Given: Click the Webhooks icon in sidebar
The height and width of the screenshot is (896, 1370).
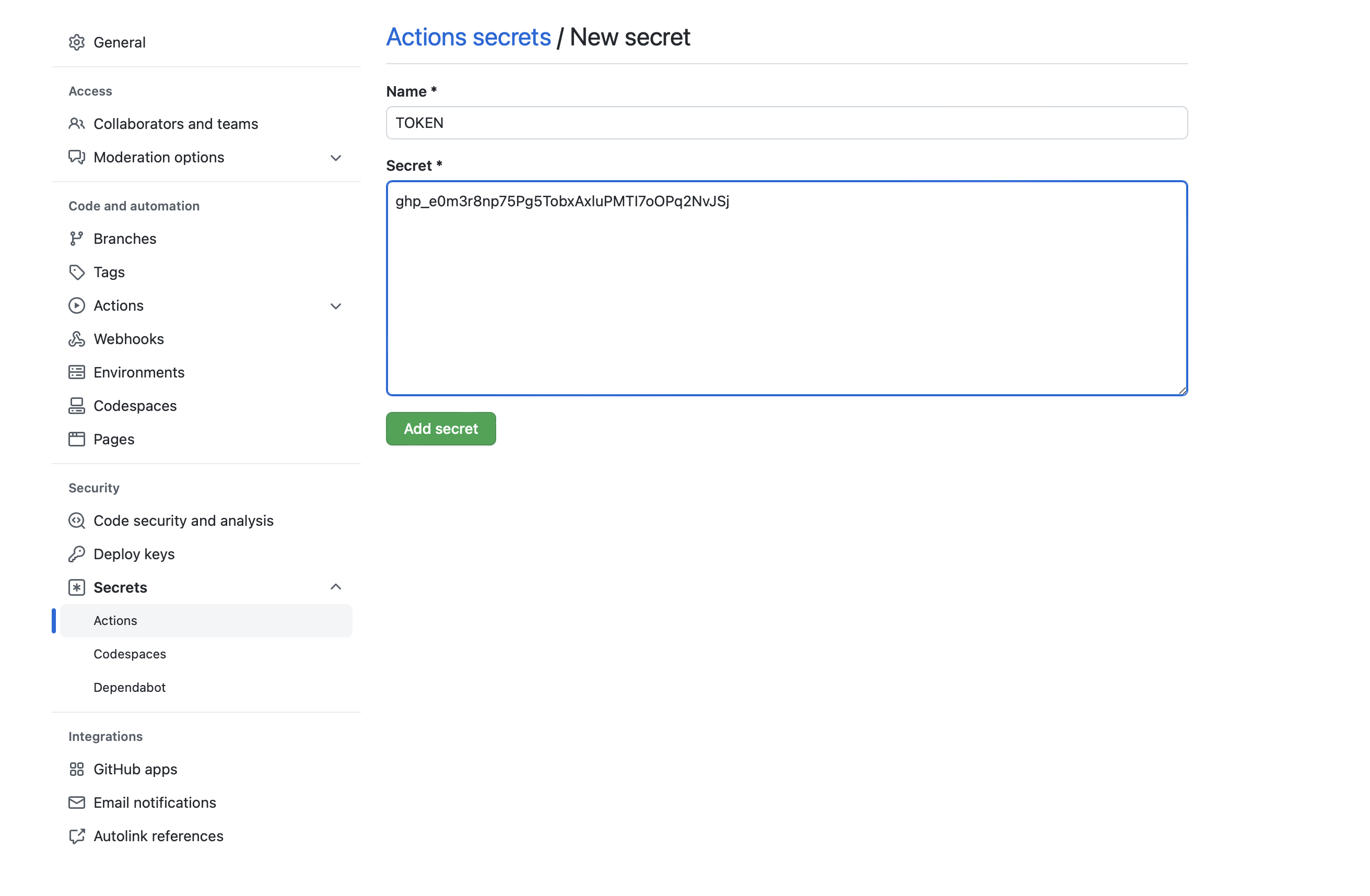Looking at the screenshot, I should 77,339.
